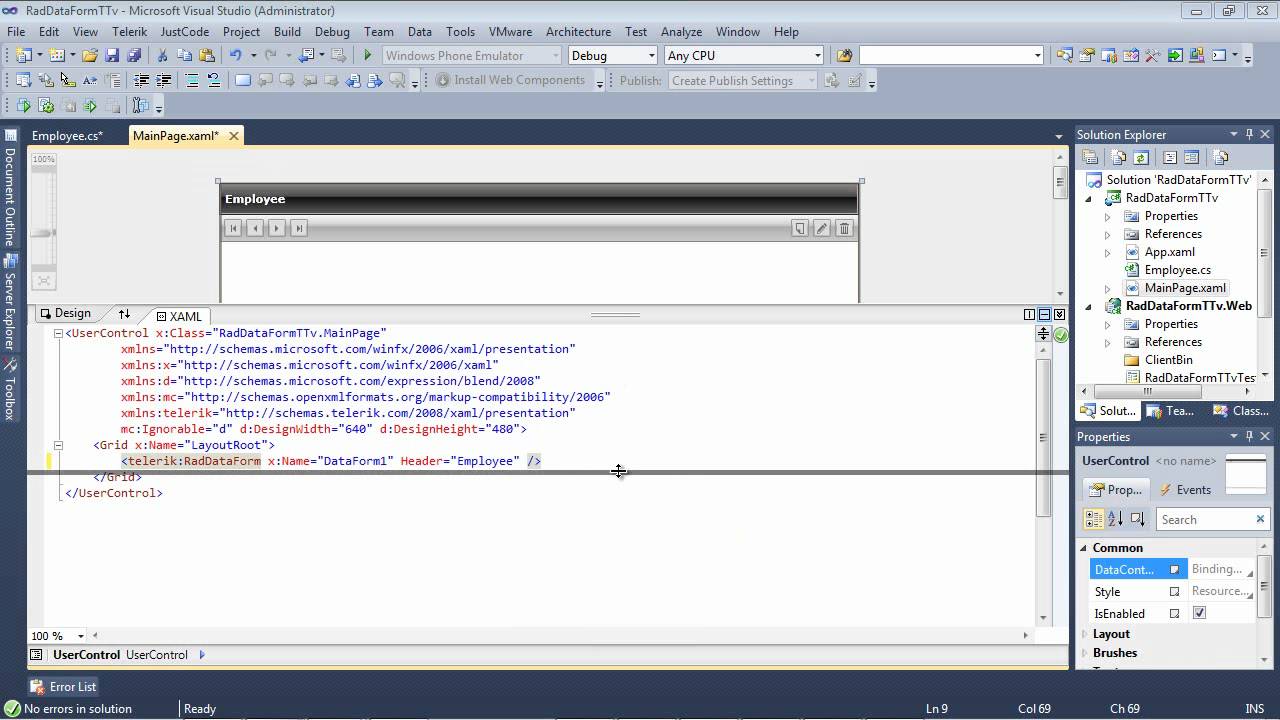Click the Save All toolbar icon
This screenshot has width=1280, height=720.
tap(133, 56)
